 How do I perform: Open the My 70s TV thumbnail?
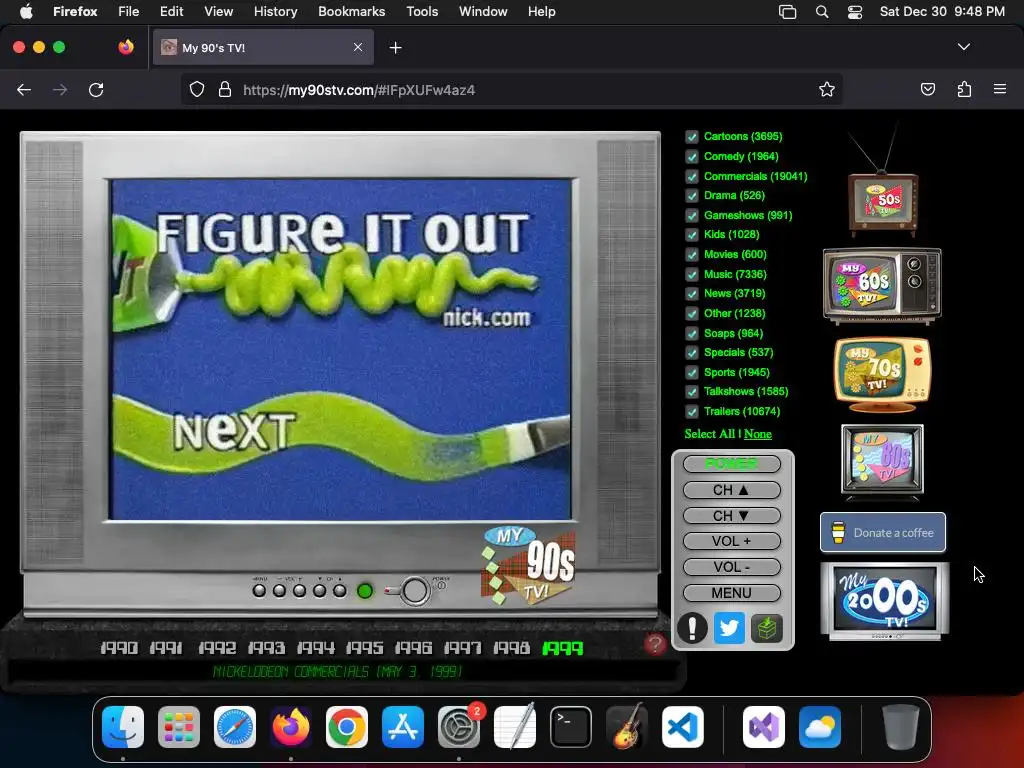882,374
